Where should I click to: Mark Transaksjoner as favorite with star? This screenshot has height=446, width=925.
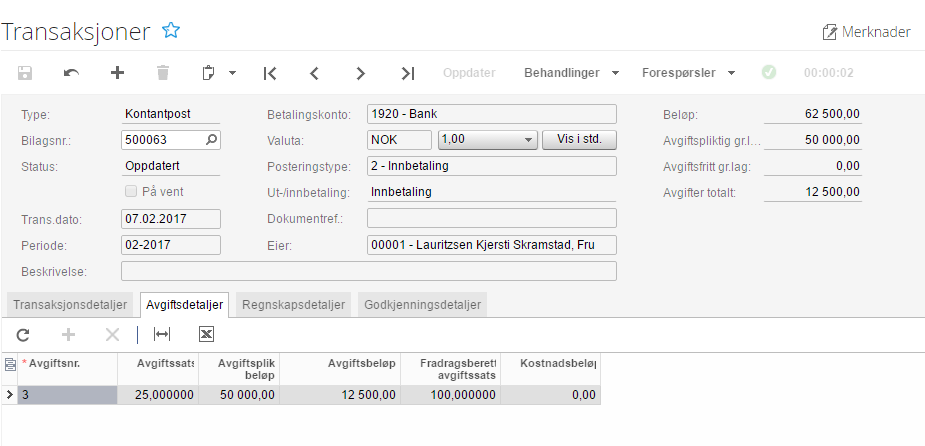coord(171,31)
